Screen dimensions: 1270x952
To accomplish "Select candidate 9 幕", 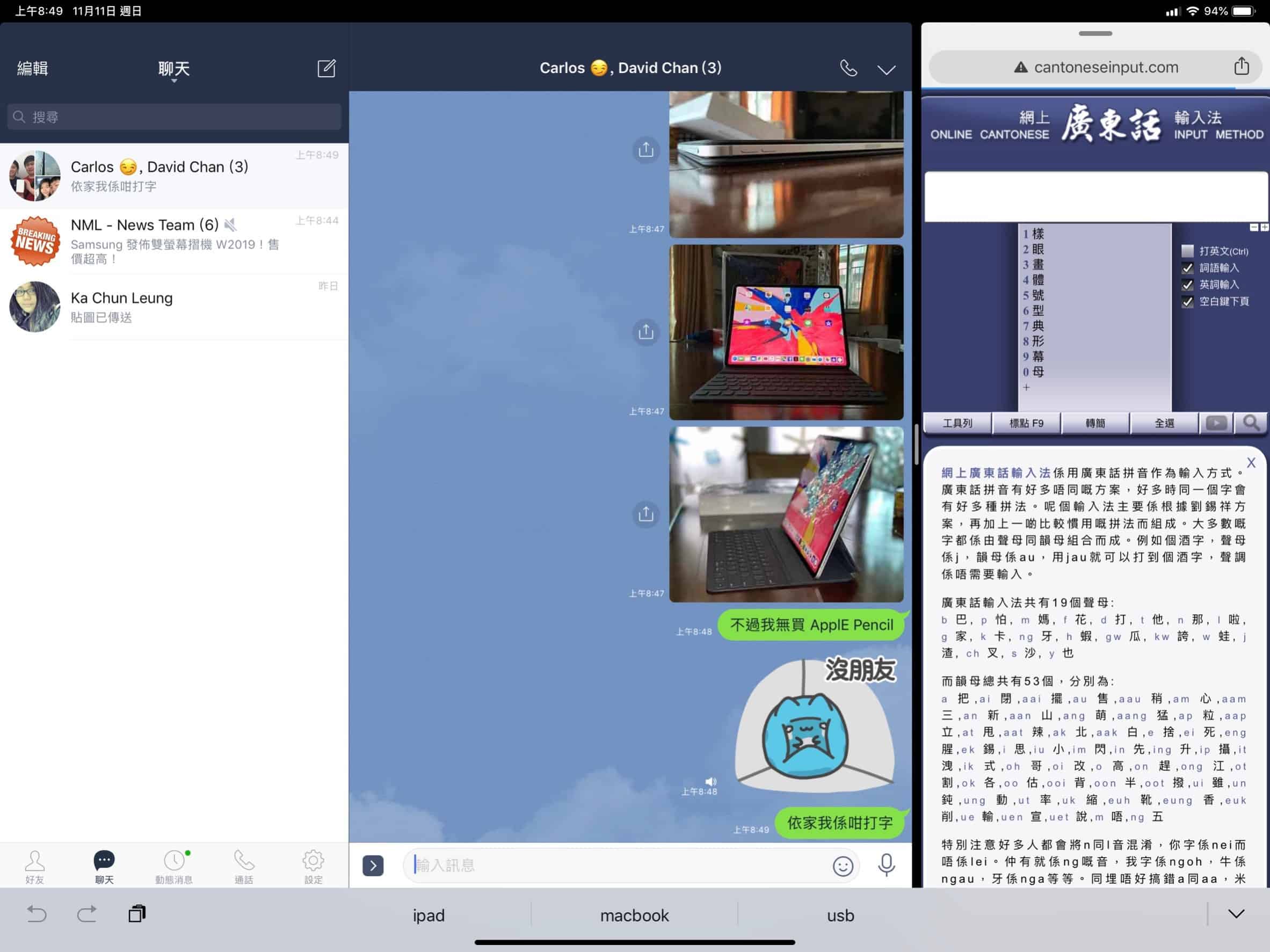I will click(x=1033, y=357).
